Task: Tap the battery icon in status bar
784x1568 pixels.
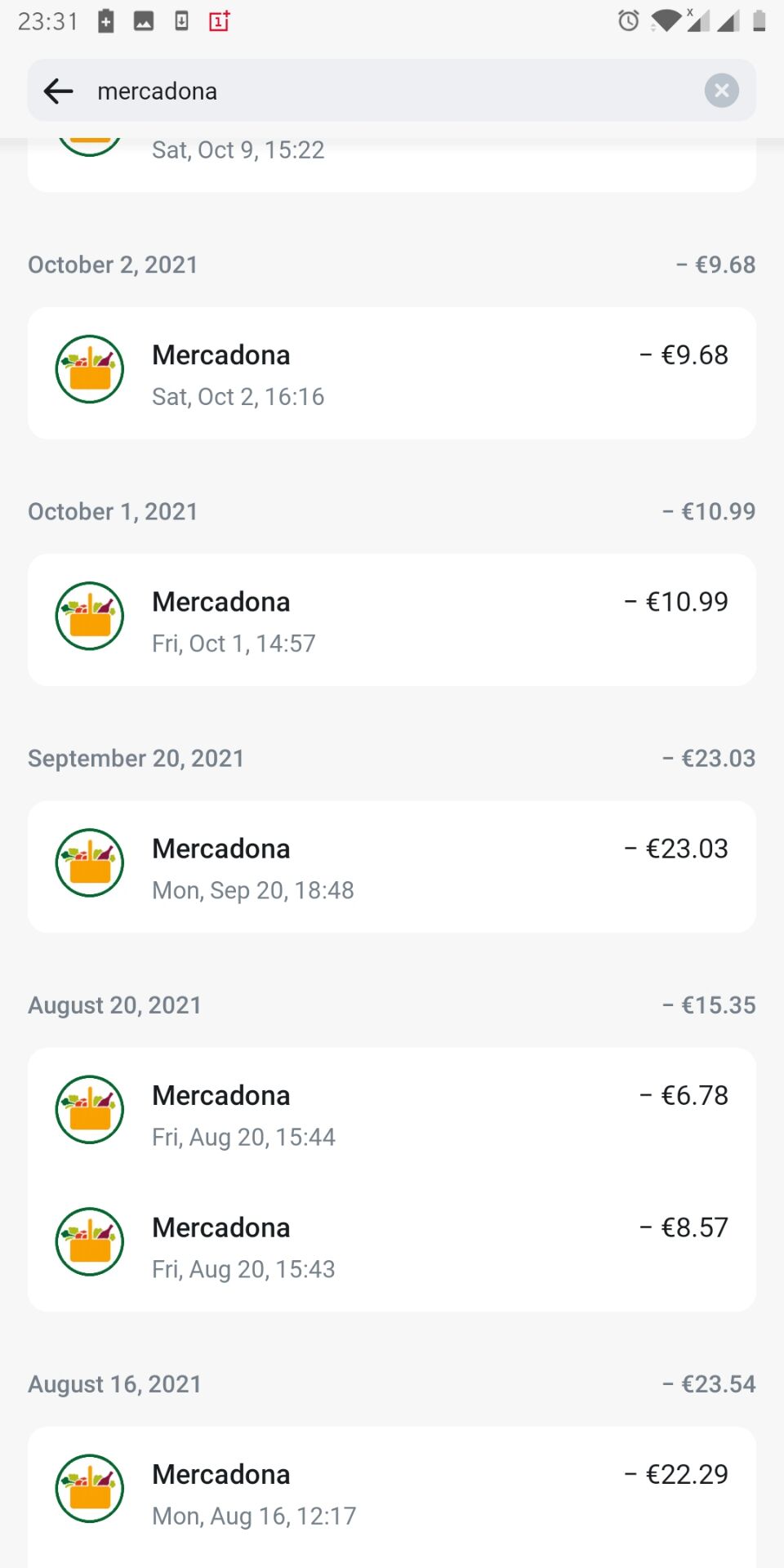Action: pyautogui.click(x=759, y=20)
